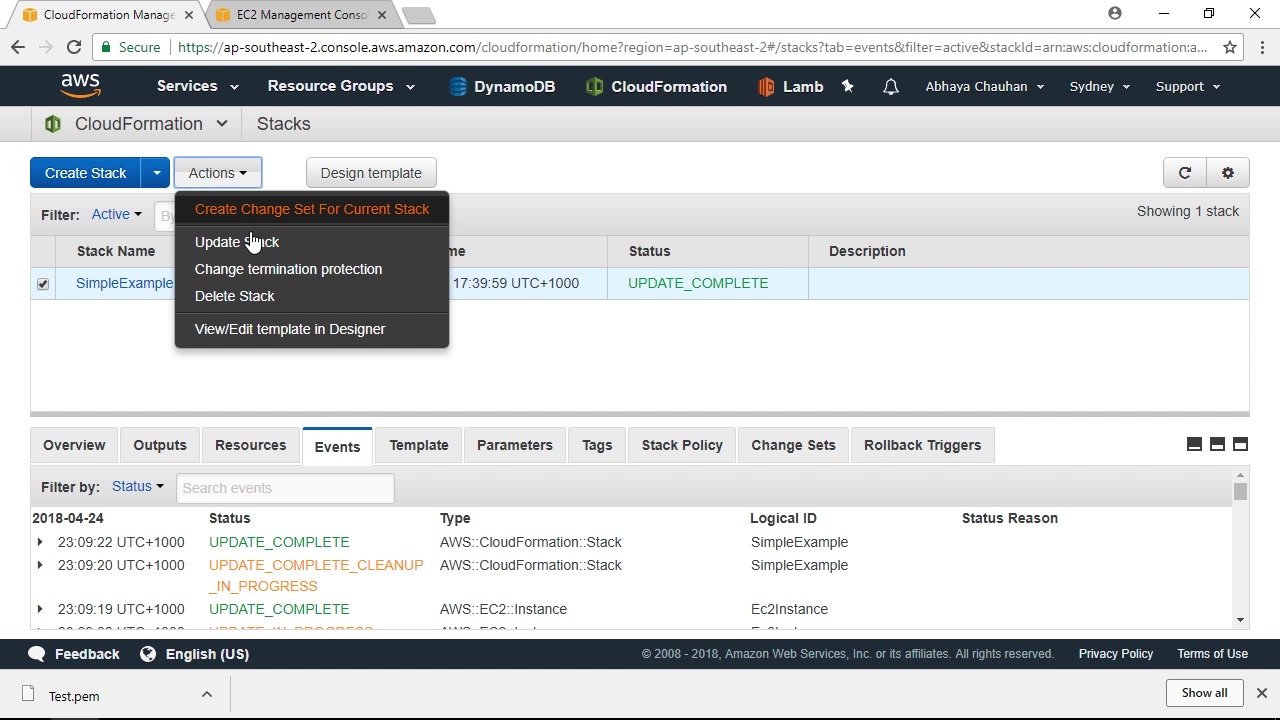Choose View/Edit template in Designer
Screen dimensions: 1280x720
(312, 329)
